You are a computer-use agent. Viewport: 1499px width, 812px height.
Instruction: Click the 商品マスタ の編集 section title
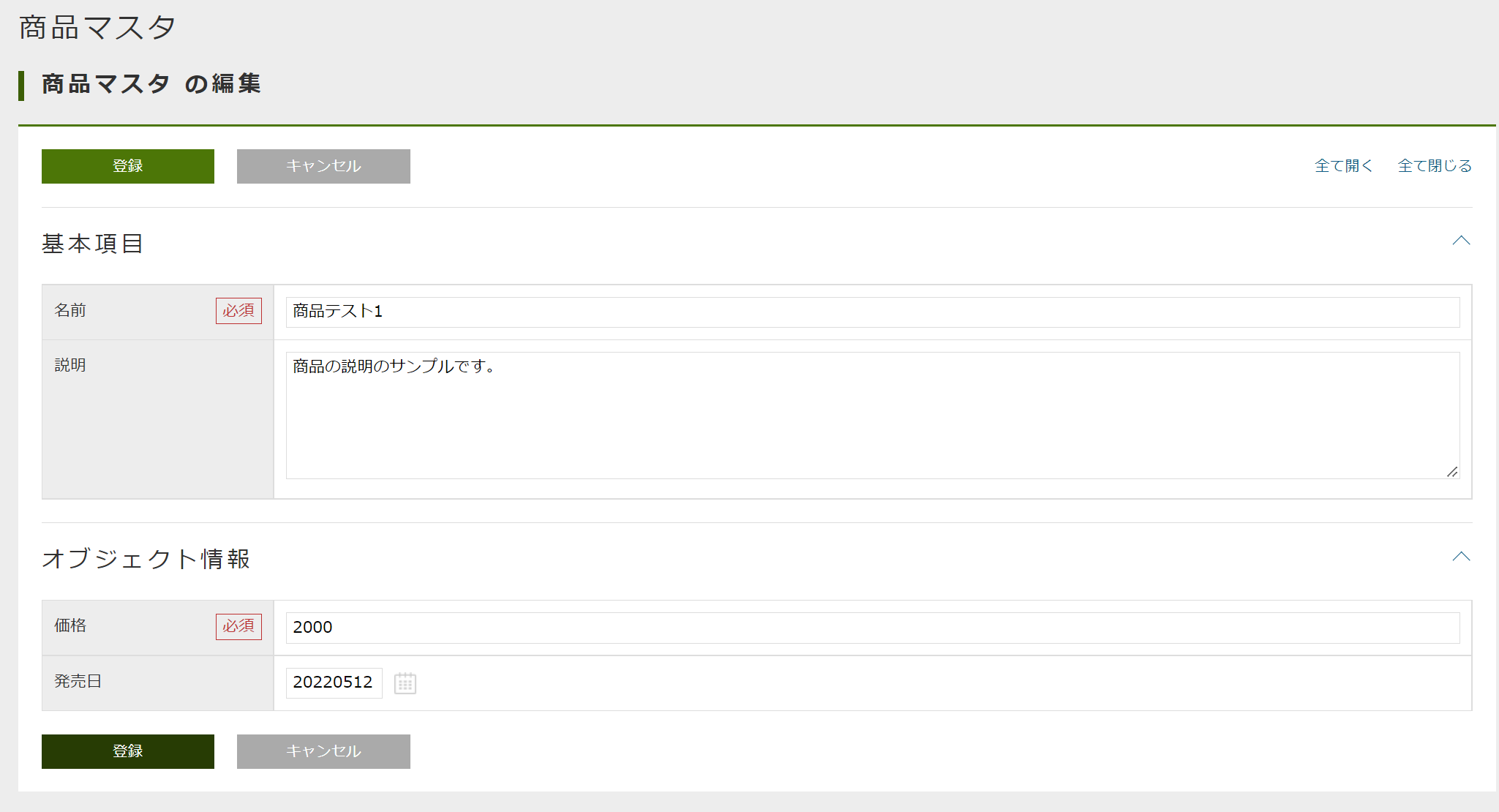[149, 84]
